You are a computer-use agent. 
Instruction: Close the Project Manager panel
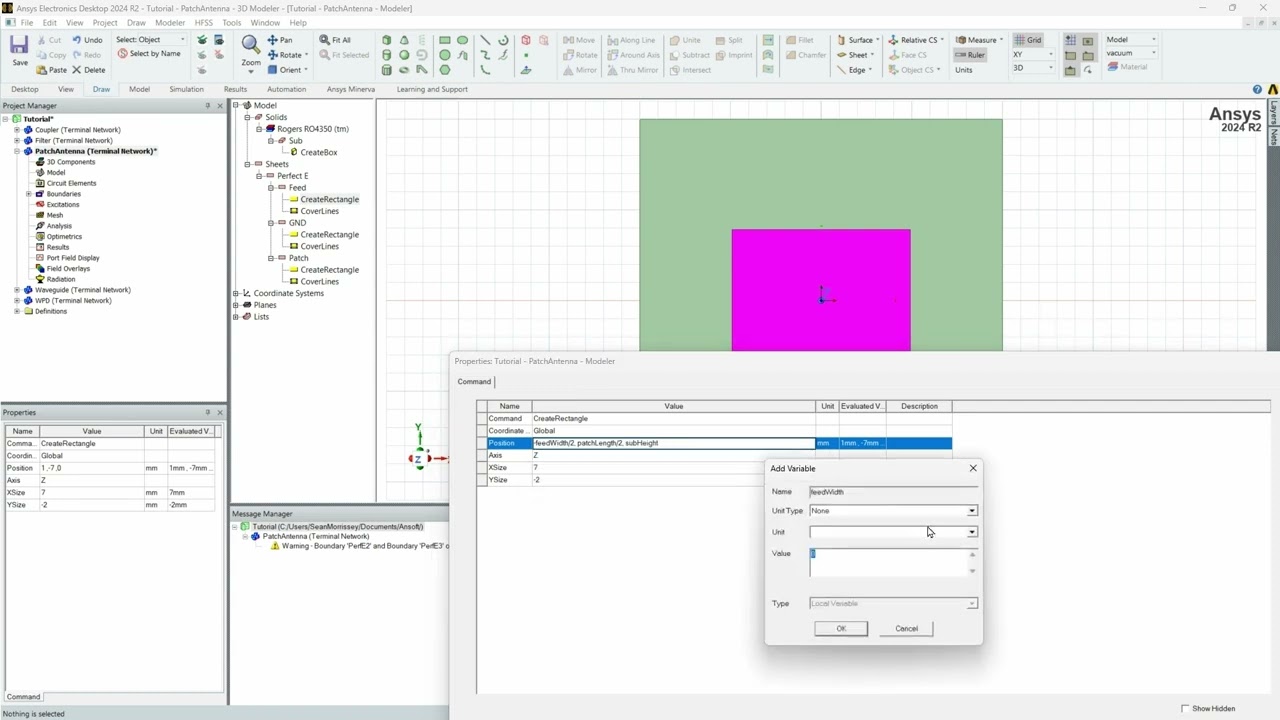(x=220, y=106)
